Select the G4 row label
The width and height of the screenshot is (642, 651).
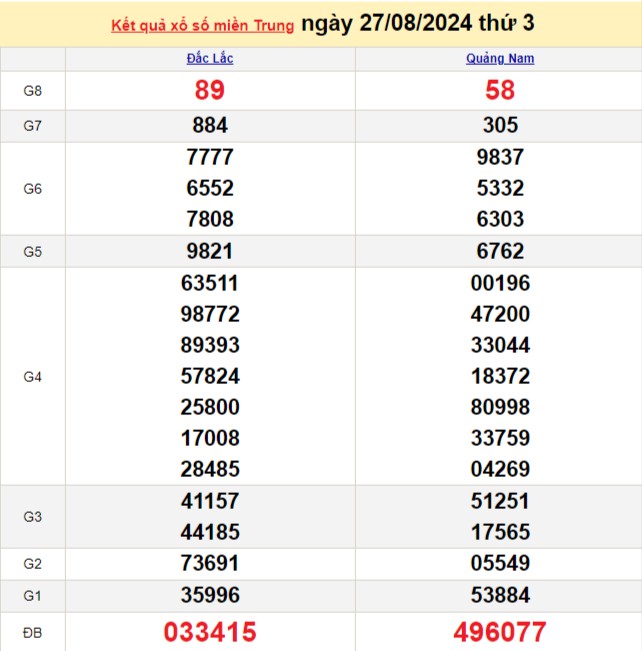coord(32,377)
